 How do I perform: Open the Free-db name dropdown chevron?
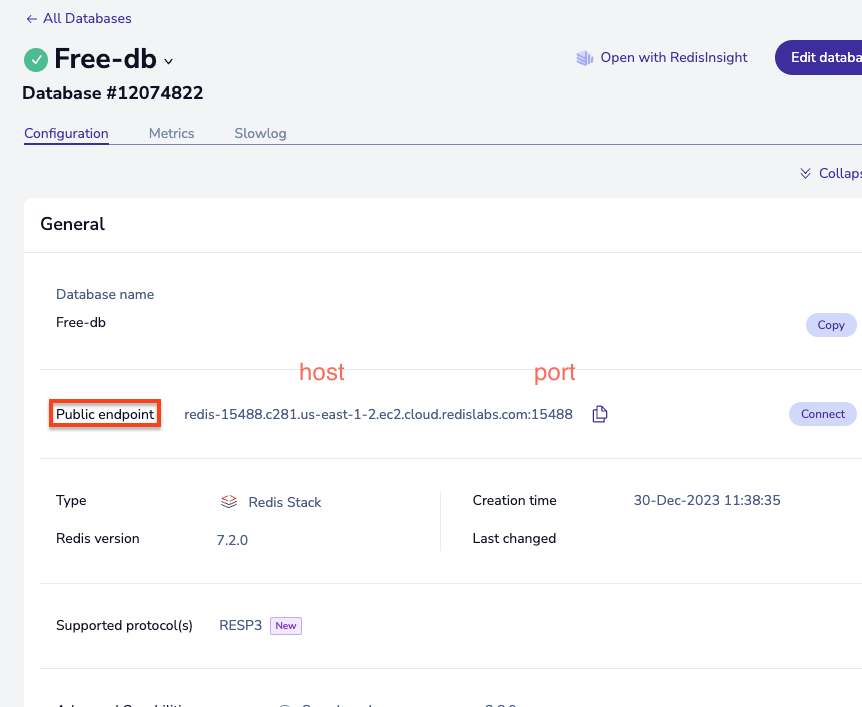(x=169, y=61)
